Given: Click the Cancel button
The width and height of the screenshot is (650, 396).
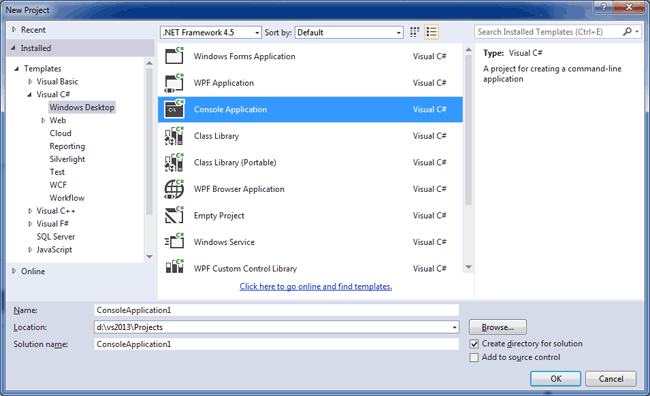Looking at the screenshot, I should (611, 379).
